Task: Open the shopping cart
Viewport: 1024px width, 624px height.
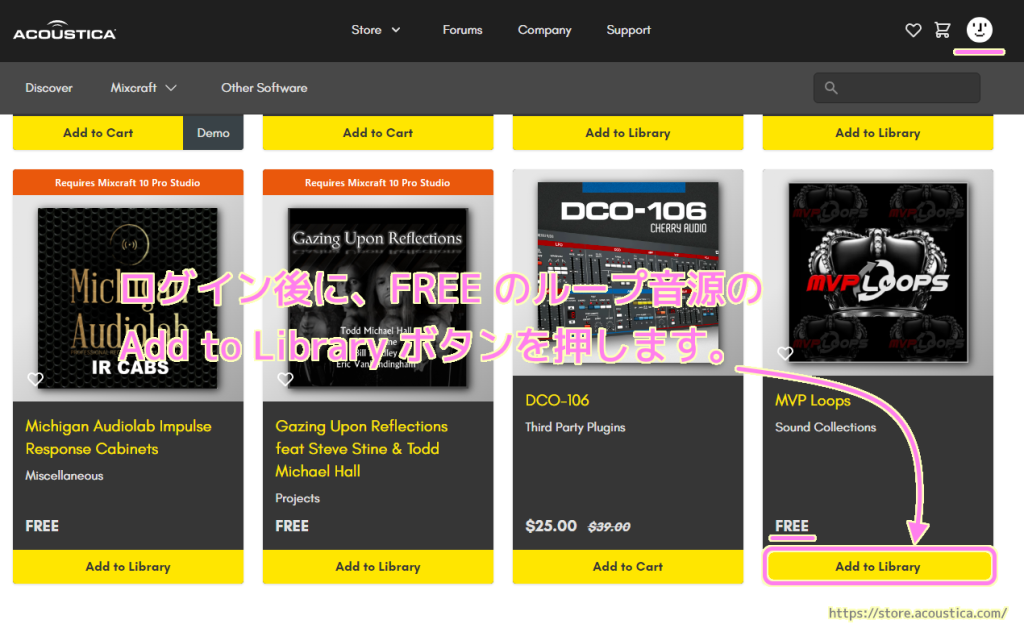Action: tap(942, 30)
